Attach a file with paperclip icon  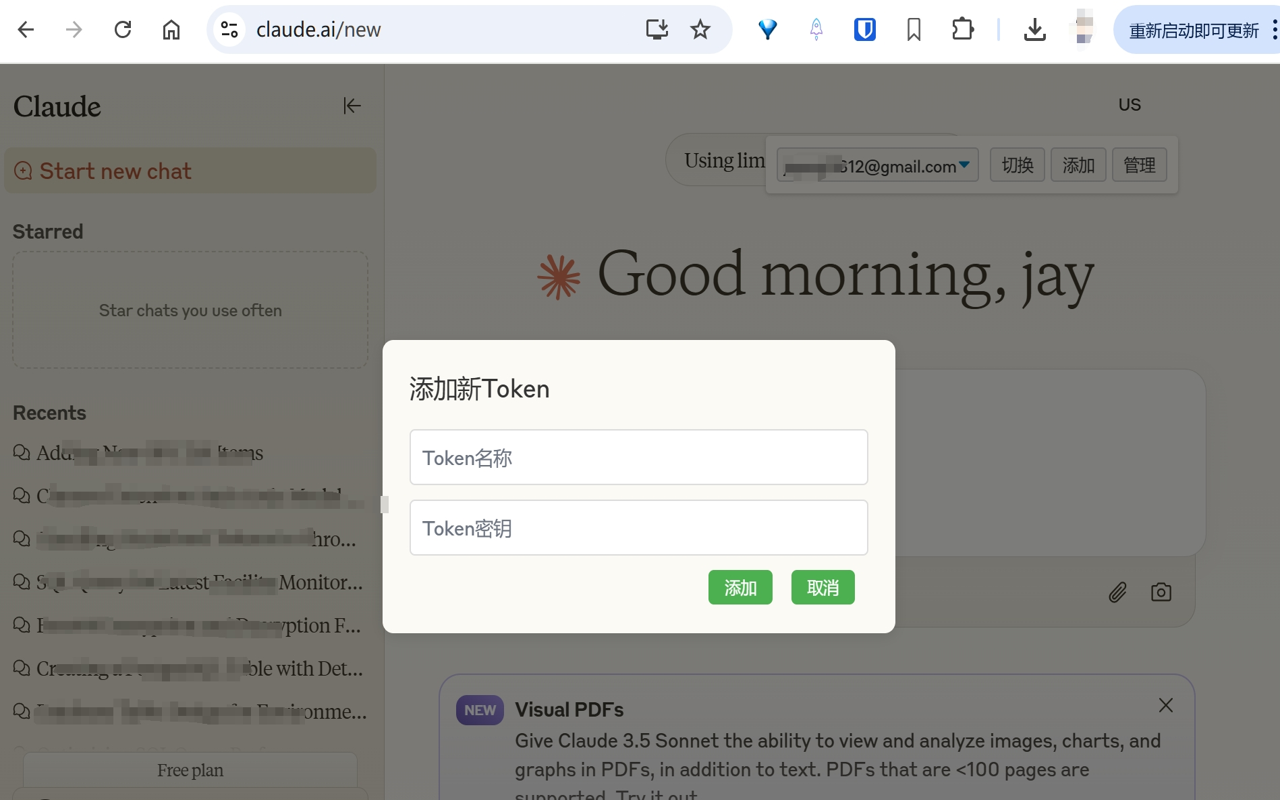click(x=1117, y=592)
